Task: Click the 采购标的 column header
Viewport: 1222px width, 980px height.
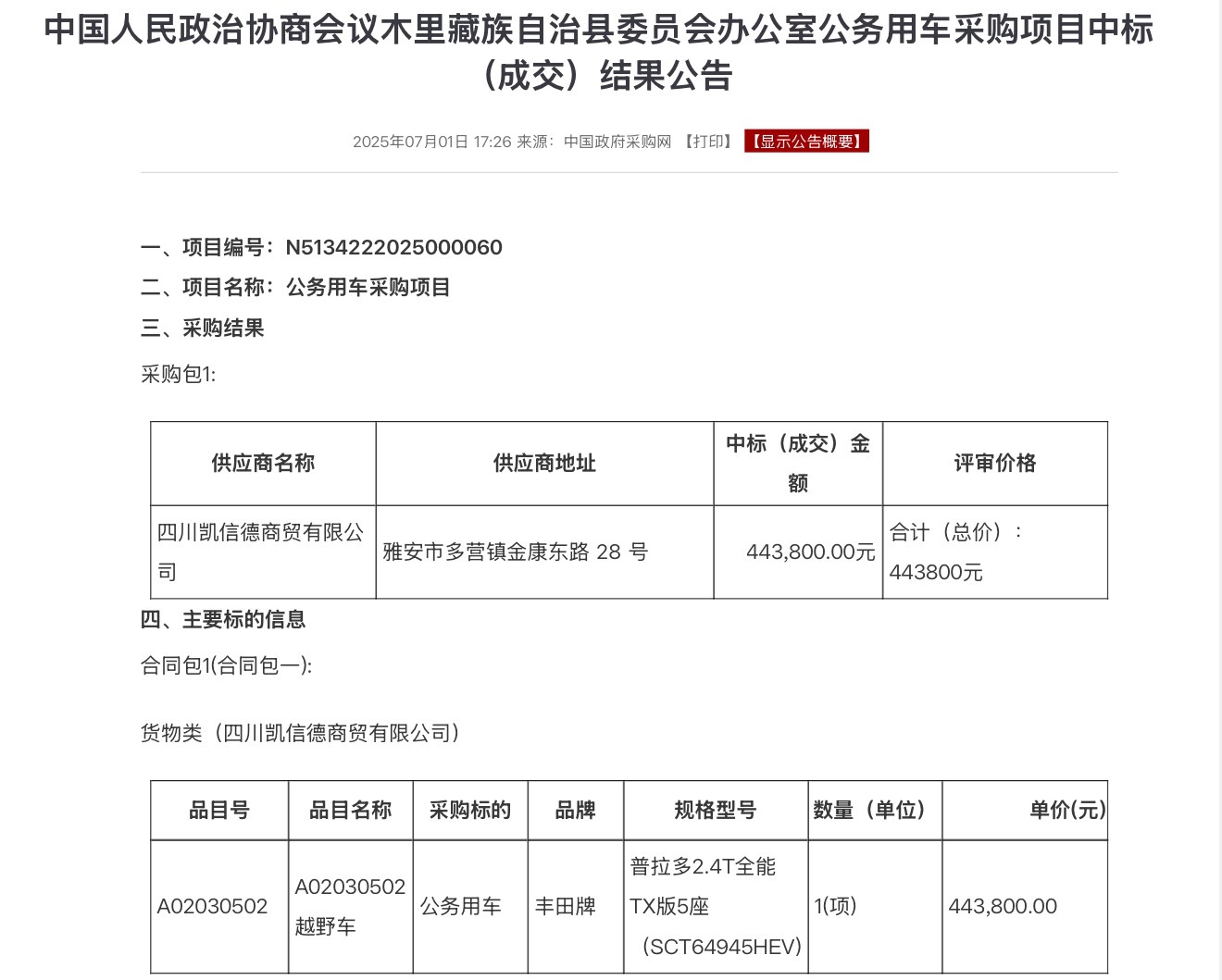Action: 470,811
